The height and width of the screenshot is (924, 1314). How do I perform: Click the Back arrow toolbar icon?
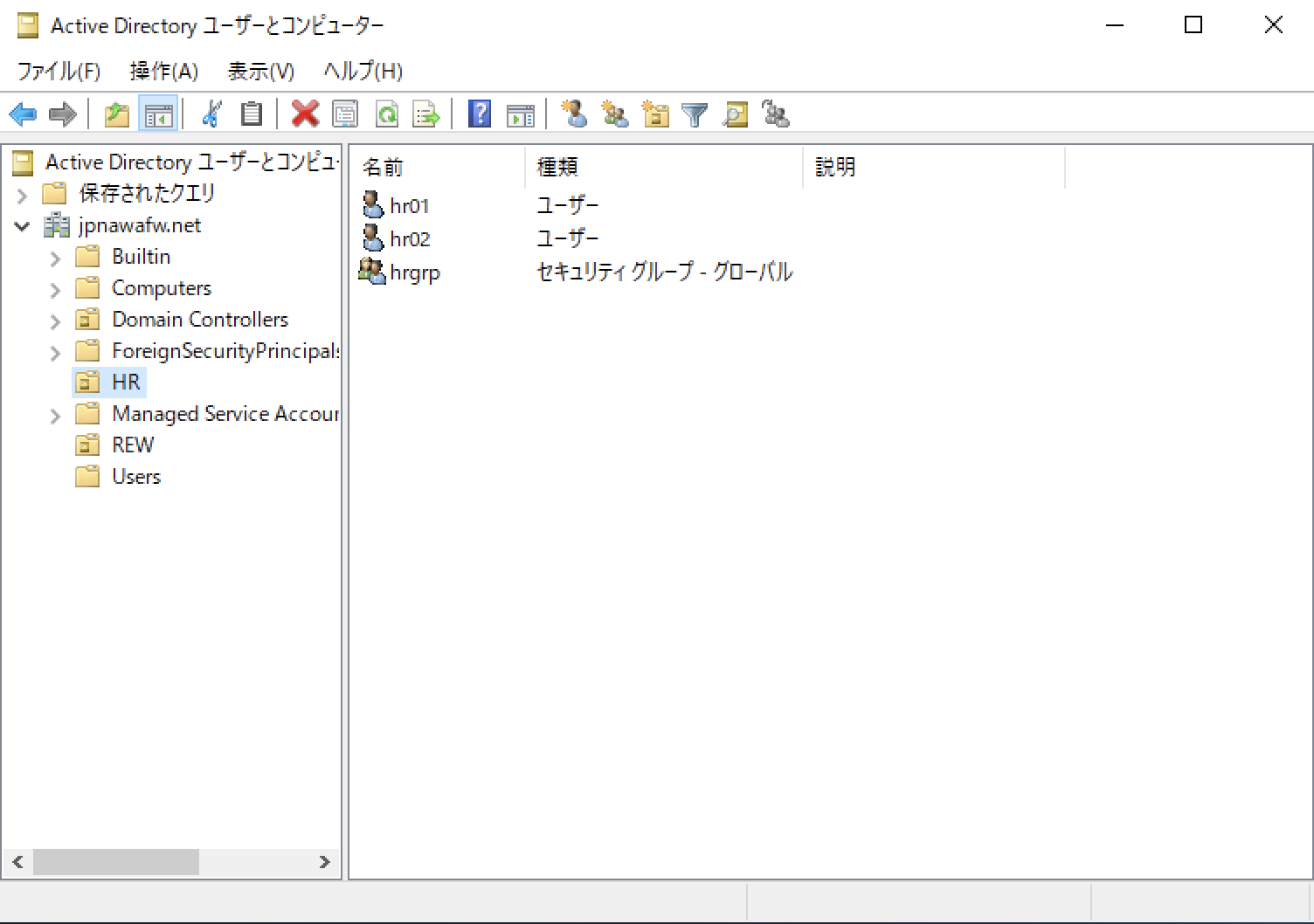coord(22,114)
